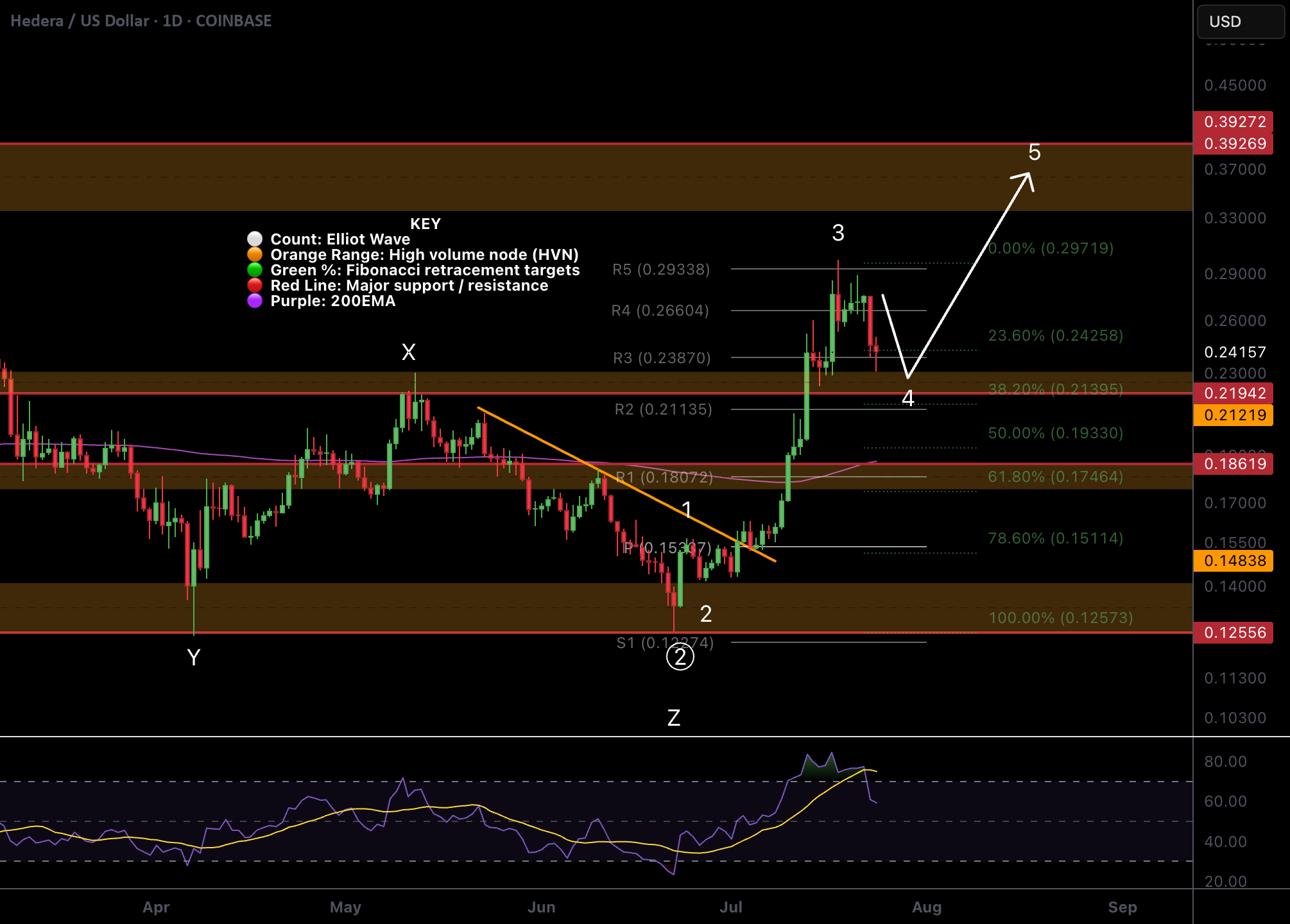Click the Aug label on time axis
Image resolution: width=1290 pixels, height=924 pixels.
tap(927, 907)
